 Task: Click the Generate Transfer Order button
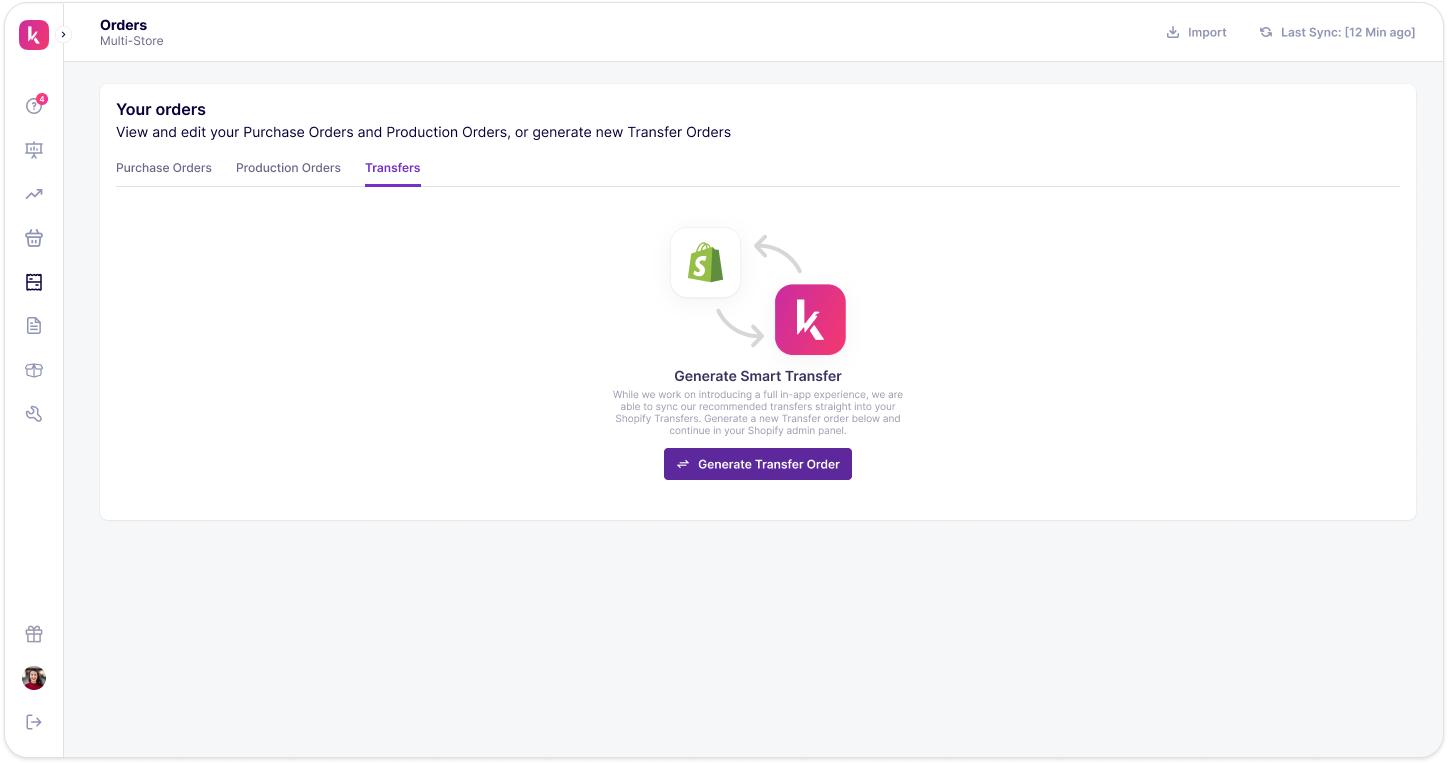758,464
